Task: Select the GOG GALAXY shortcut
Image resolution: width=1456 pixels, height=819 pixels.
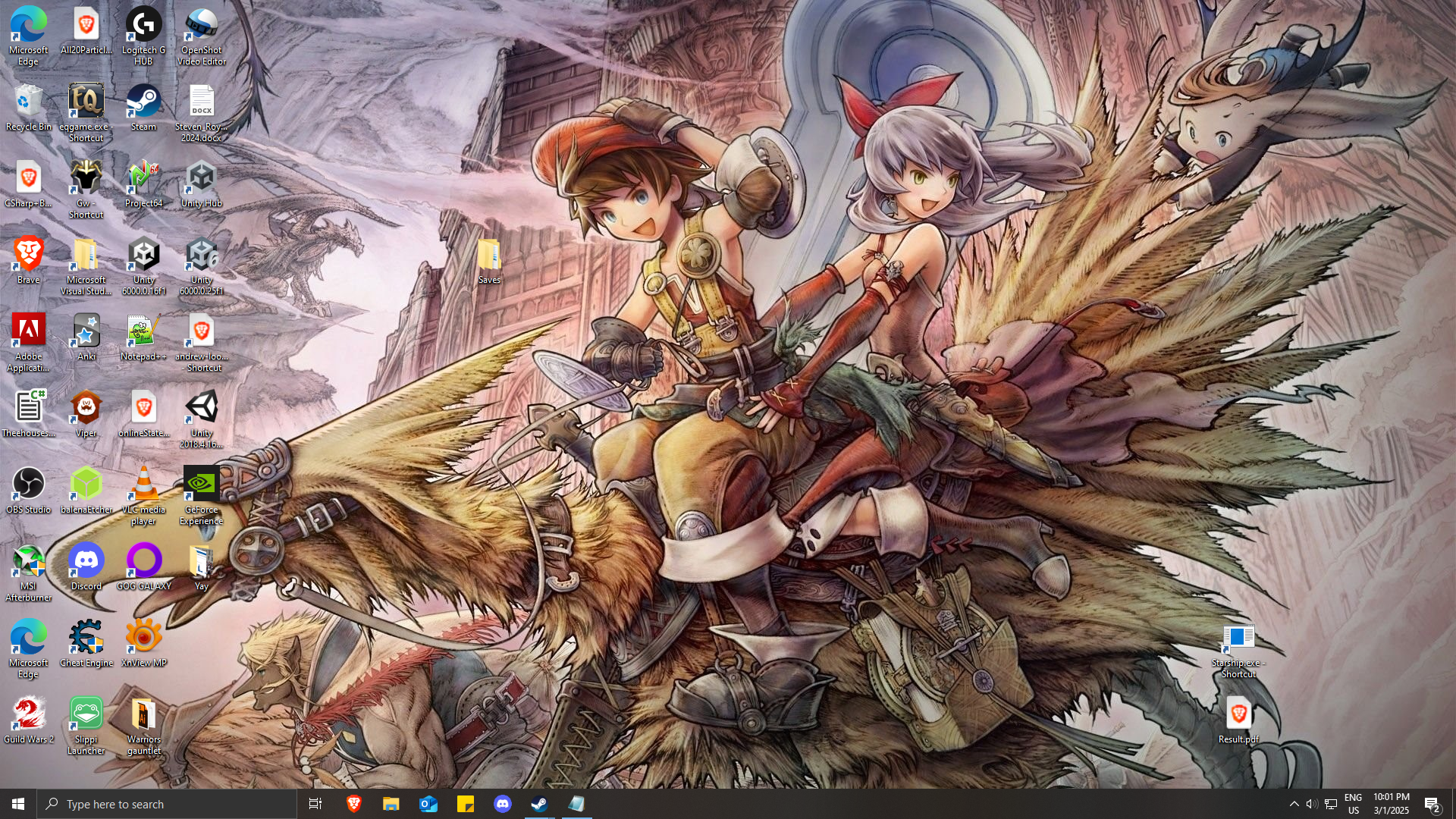Action: pyautogui.click(x=143, y=568)
